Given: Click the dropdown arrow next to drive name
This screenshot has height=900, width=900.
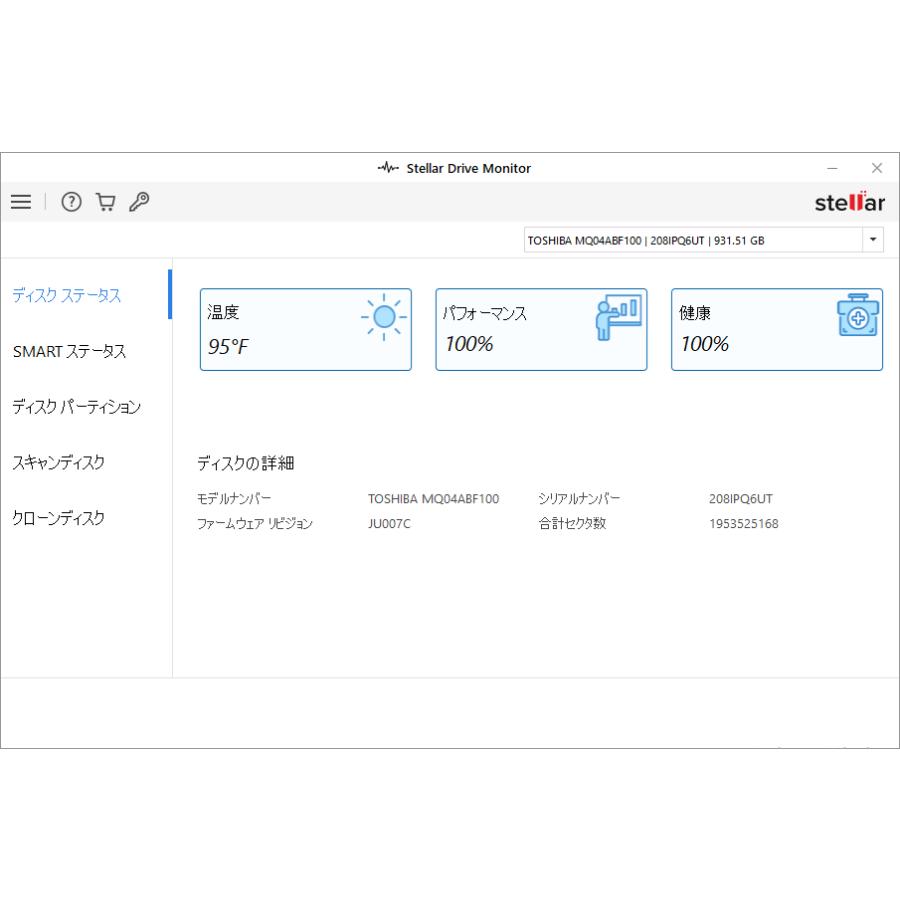Looking at the screenshot, I should [871, 239].
